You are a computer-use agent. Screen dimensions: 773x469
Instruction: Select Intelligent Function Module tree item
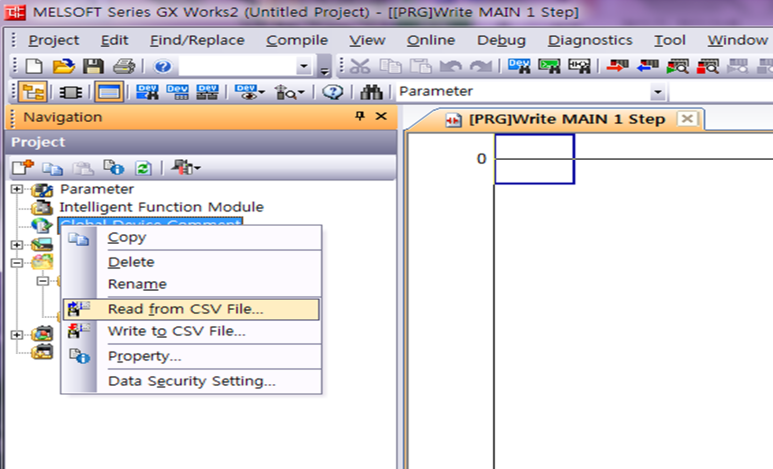161,207
